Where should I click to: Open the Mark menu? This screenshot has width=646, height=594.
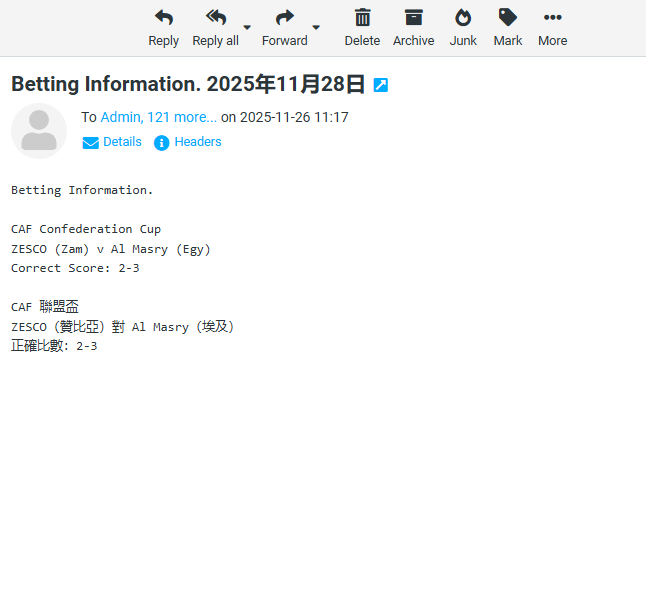(508, 28)
